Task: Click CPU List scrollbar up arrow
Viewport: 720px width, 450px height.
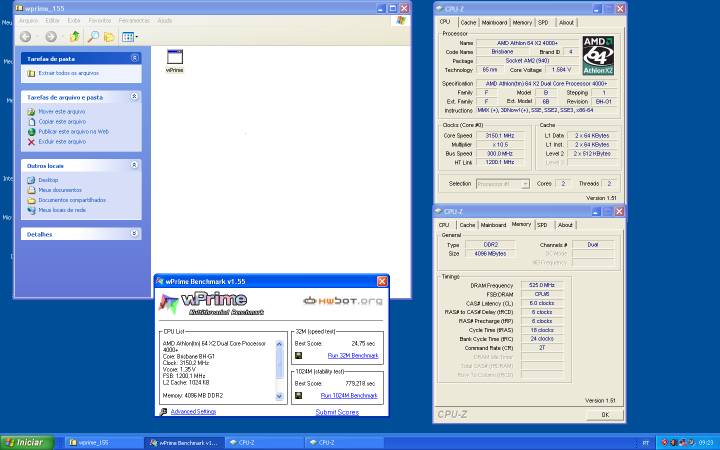Action: click(279, 344)
